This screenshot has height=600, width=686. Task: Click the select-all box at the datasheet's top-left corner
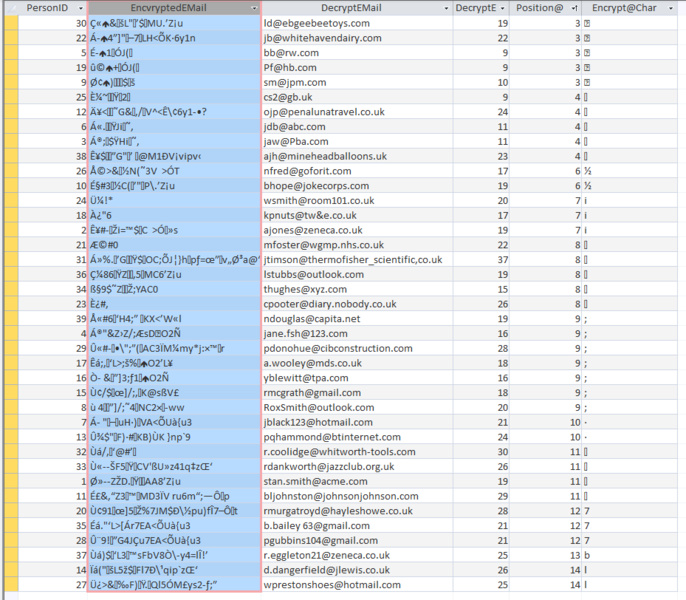pyautogui.click(x=11, y=8)
